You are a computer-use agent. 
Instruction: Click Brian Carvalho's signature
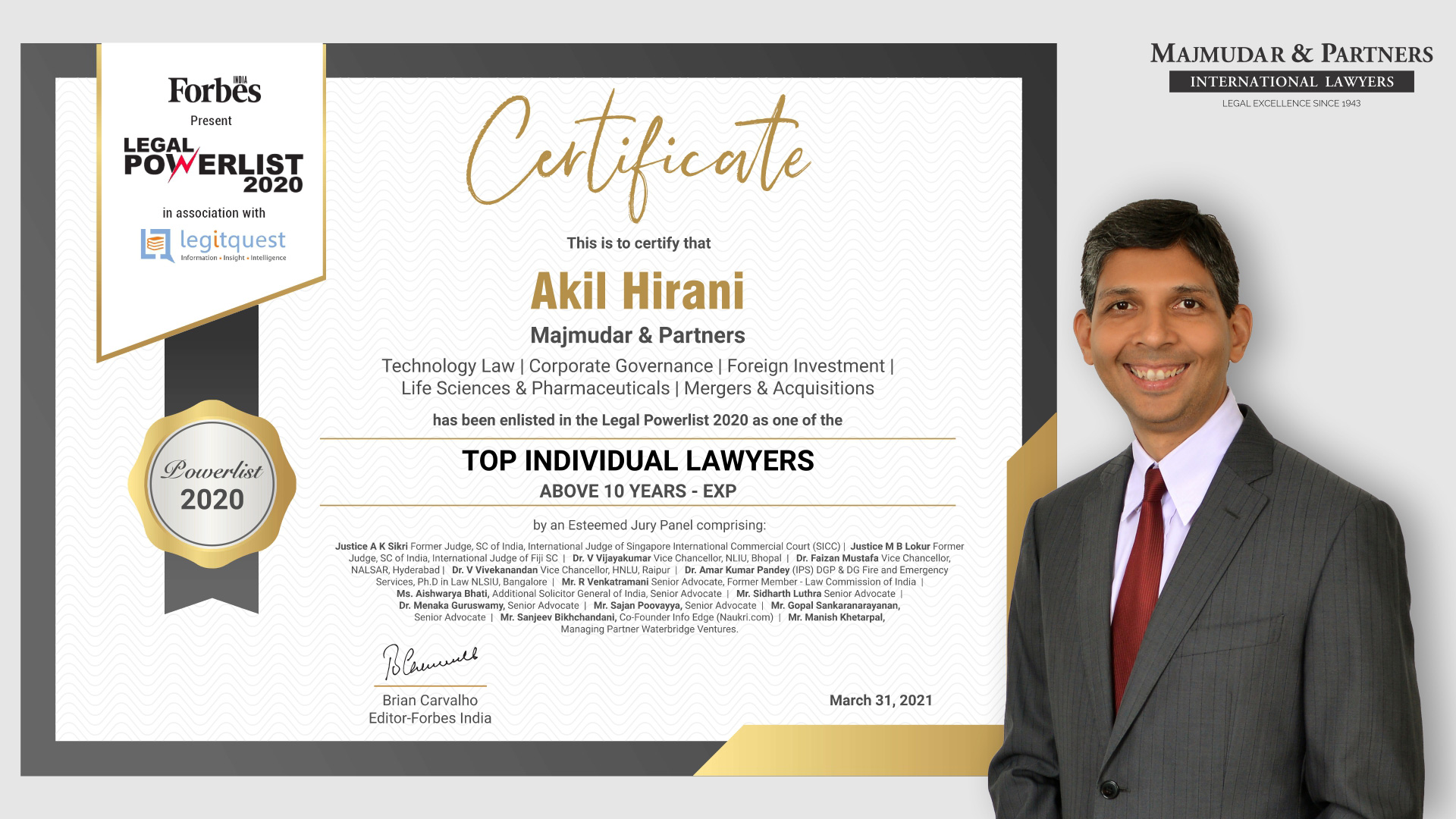[429, 662]
